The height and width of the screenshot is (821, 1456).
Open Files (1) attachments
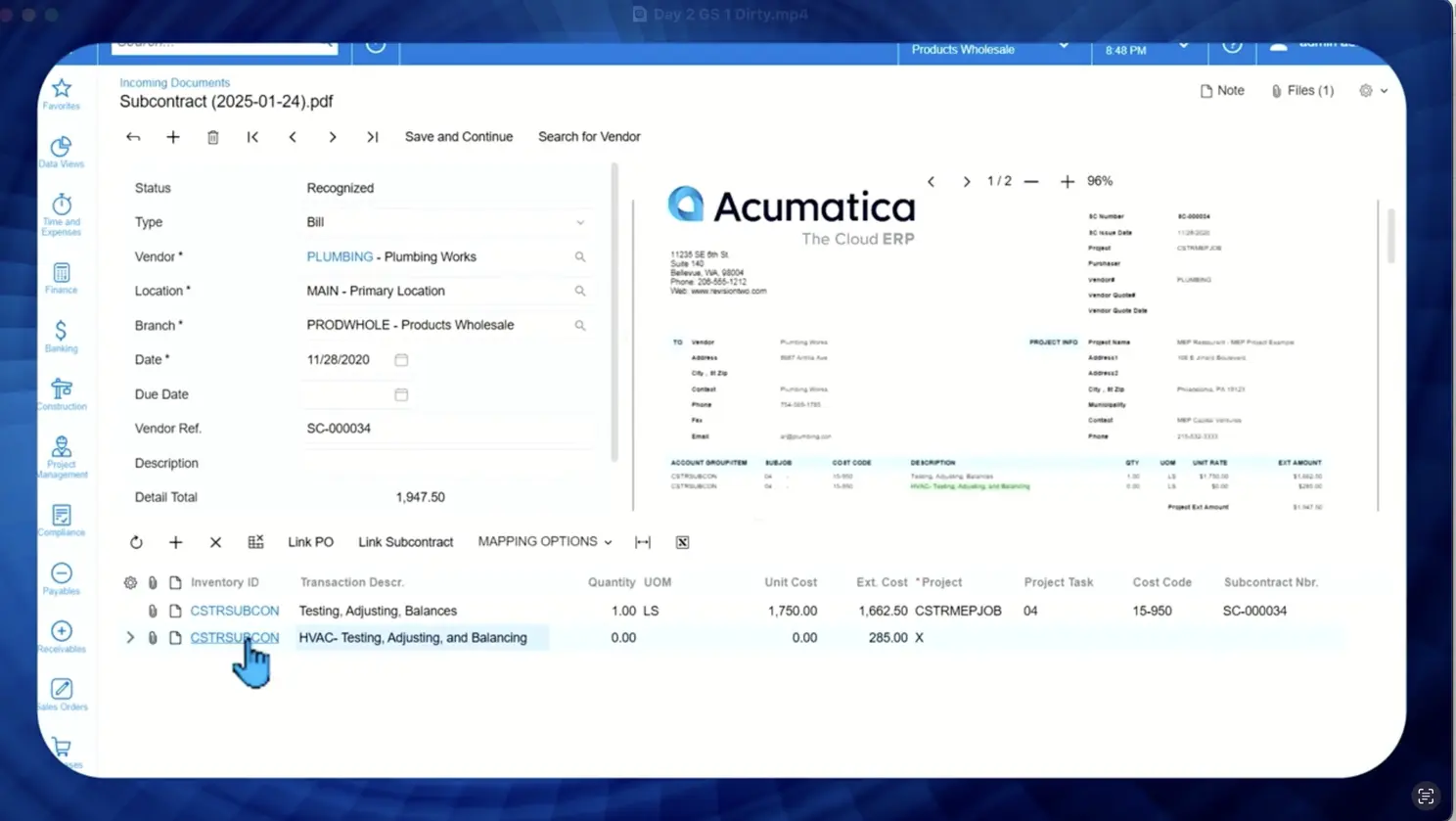tap(1302, 91)
